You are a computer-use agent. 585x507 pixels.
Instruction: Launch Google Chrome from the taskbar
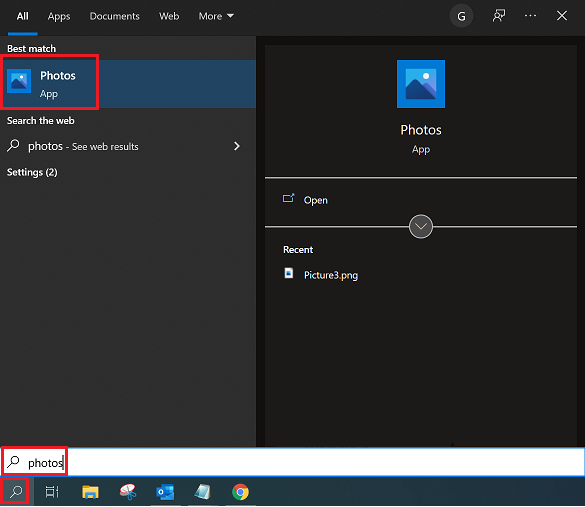tap(240, 492)
